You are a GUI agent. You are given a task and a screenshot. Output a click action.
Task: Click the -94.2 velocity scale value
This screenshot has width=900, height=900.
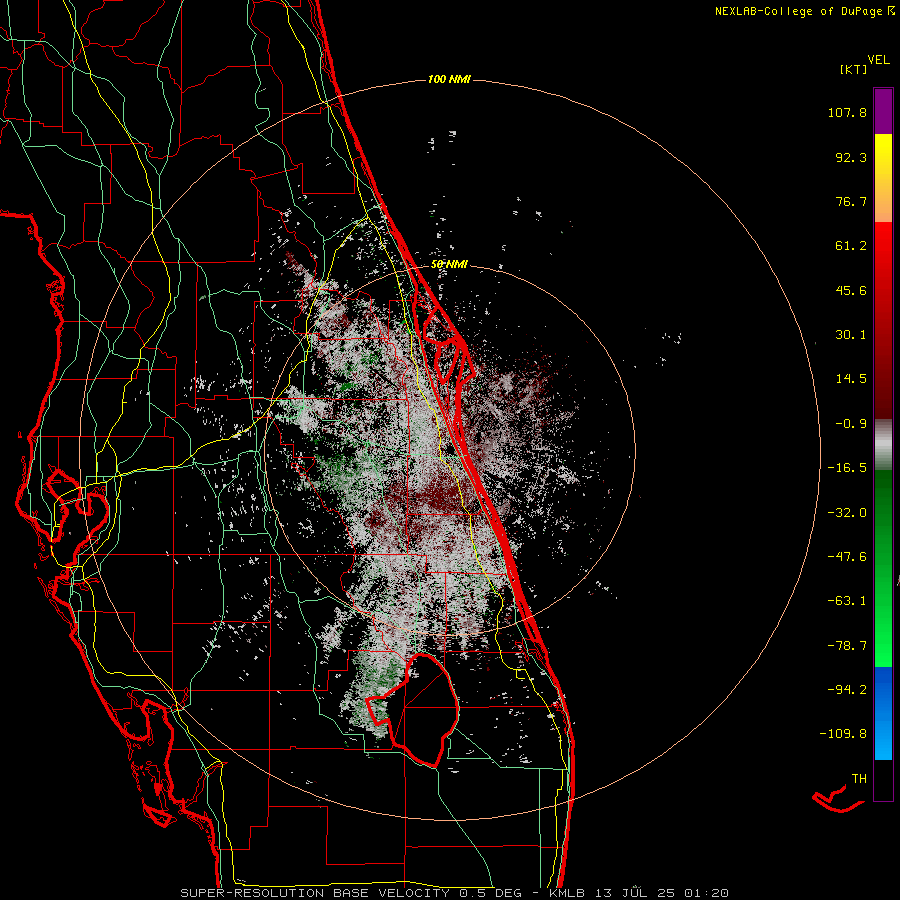point(847,689)
